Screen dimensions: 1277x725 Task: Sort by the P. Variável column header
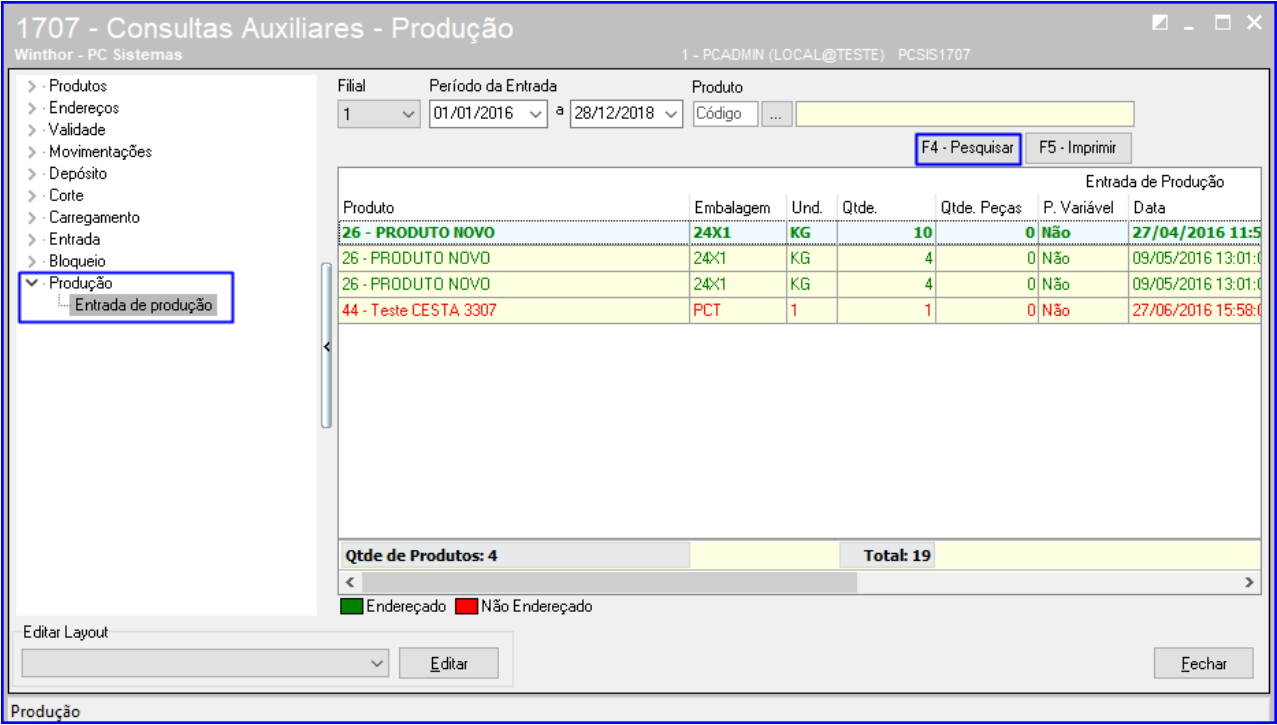click(1083, 207)
